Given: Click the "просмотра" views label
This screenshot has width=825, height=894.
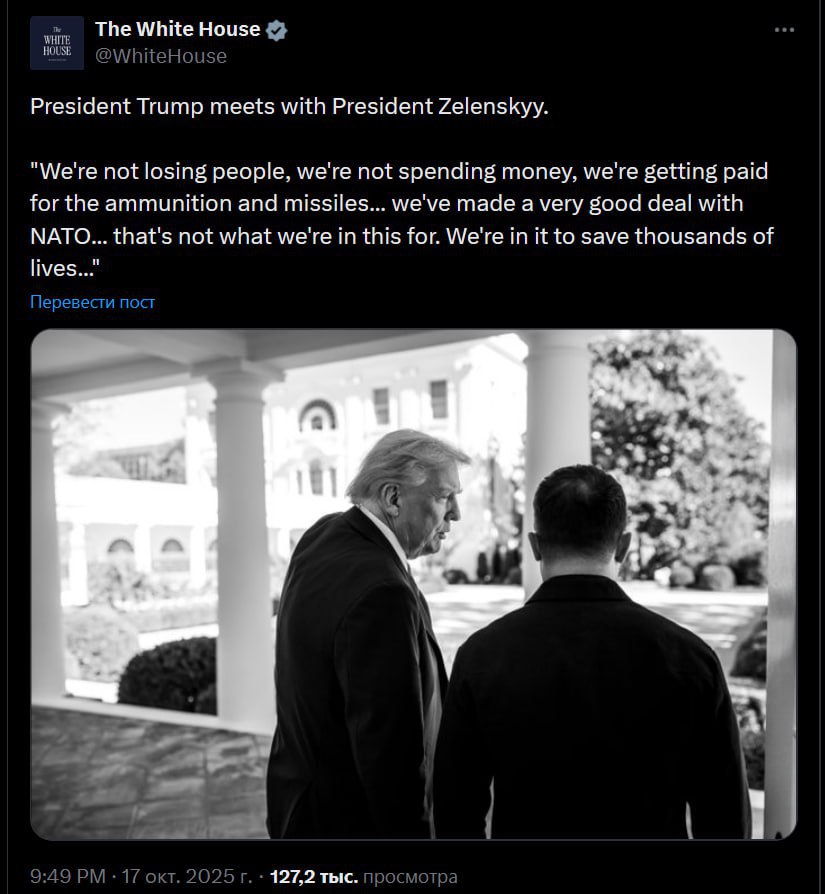Looking at the screenshot, I should point(410,877).
